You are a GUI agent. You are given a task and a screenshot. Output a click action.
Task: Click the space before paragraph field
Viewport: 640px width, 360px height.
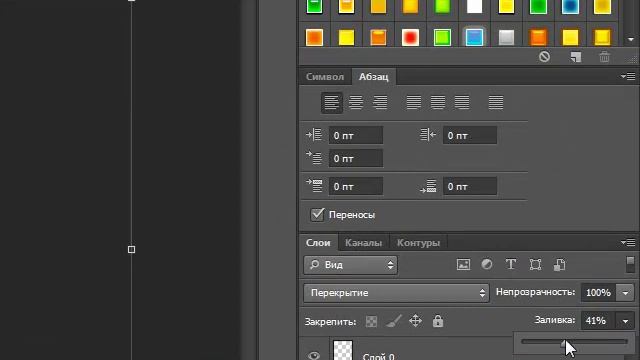(x=356, y=186)
